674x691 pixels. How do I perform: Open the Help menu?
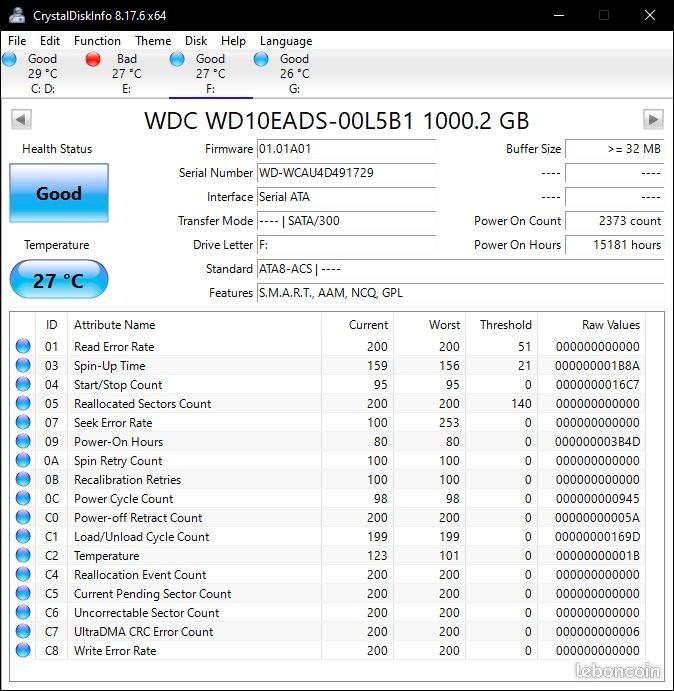click(x=233, y=41)
